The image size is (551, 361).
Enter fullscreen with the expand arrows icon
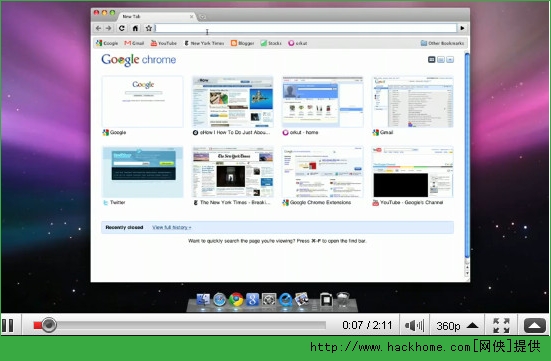[x=501, y=325]
